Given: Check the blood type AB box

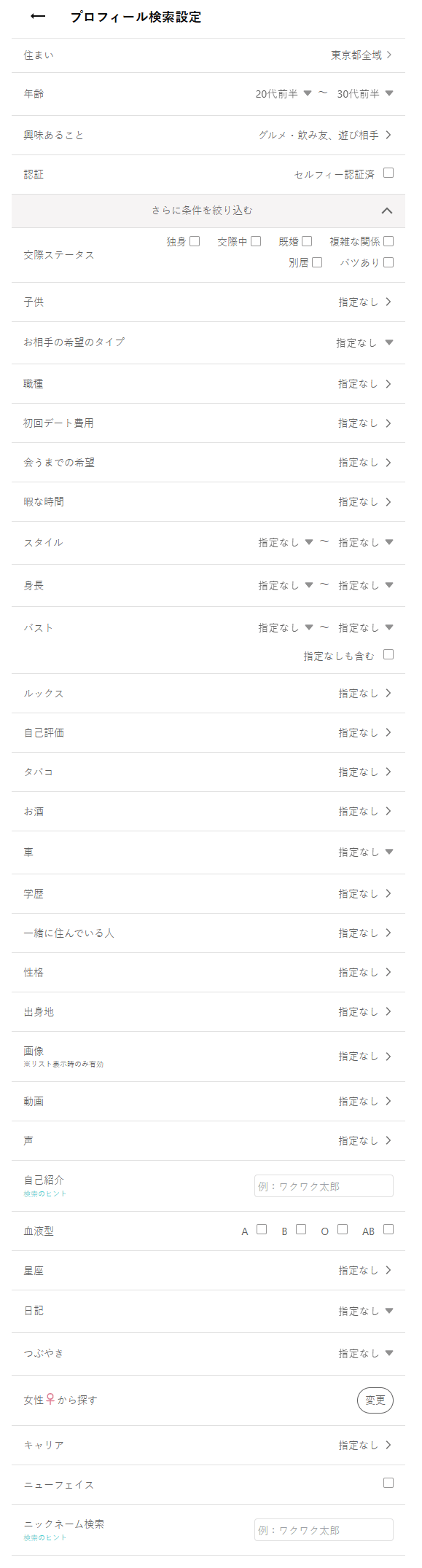Looking at the screenshot, I should click(387, 1230).
